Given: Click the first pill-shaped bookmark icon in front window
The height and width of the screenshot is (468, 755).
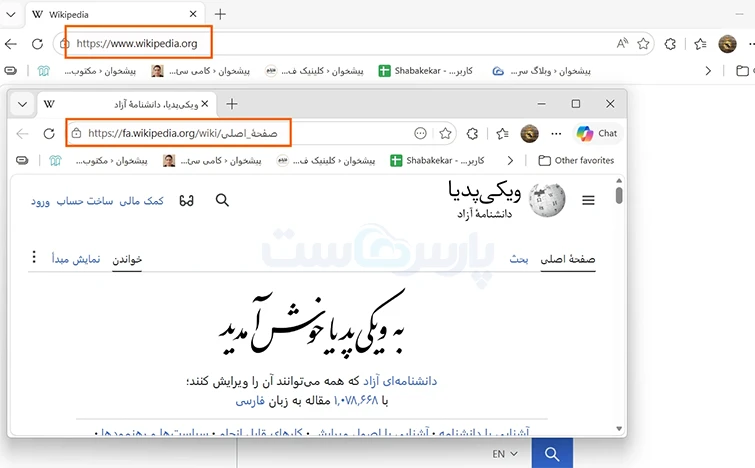Looking at the screenshot, I should point(22,160).
